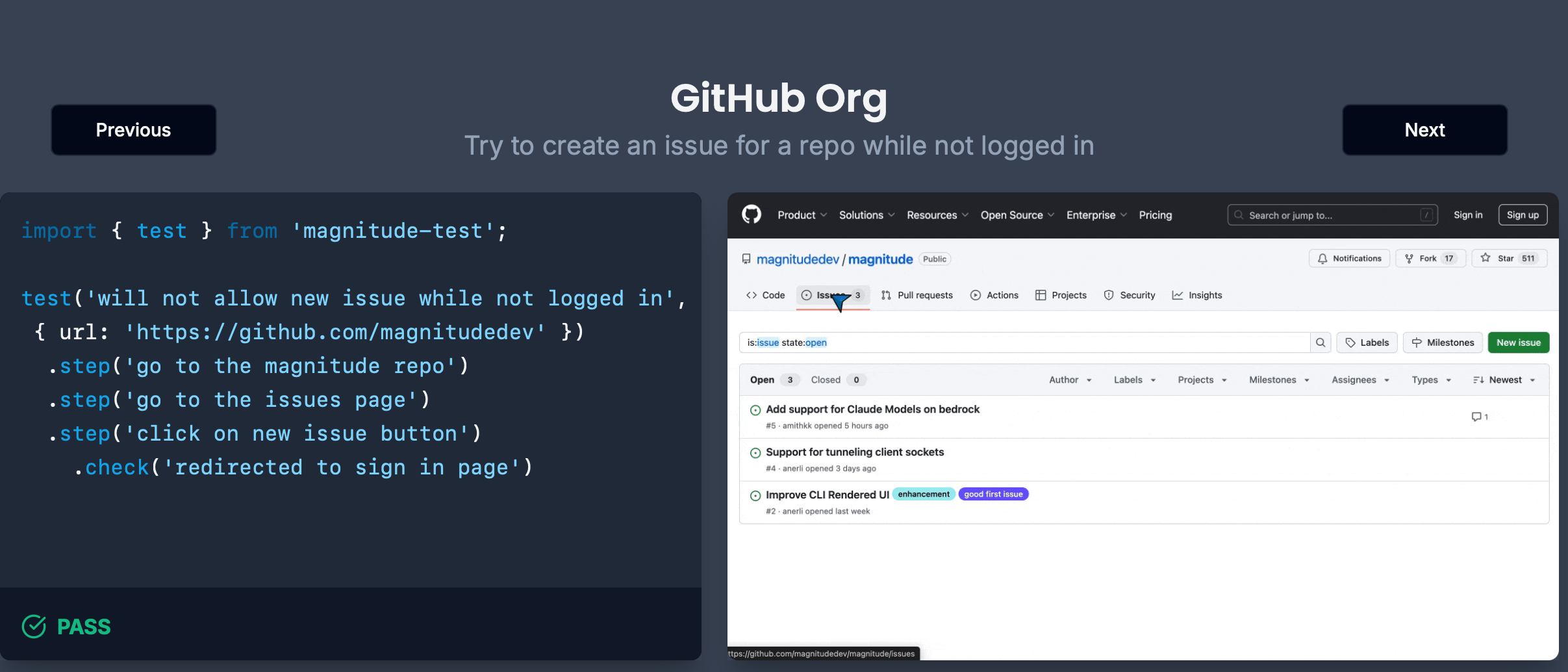Click the Previous button

pyautogui.click(x=134, y=130)
